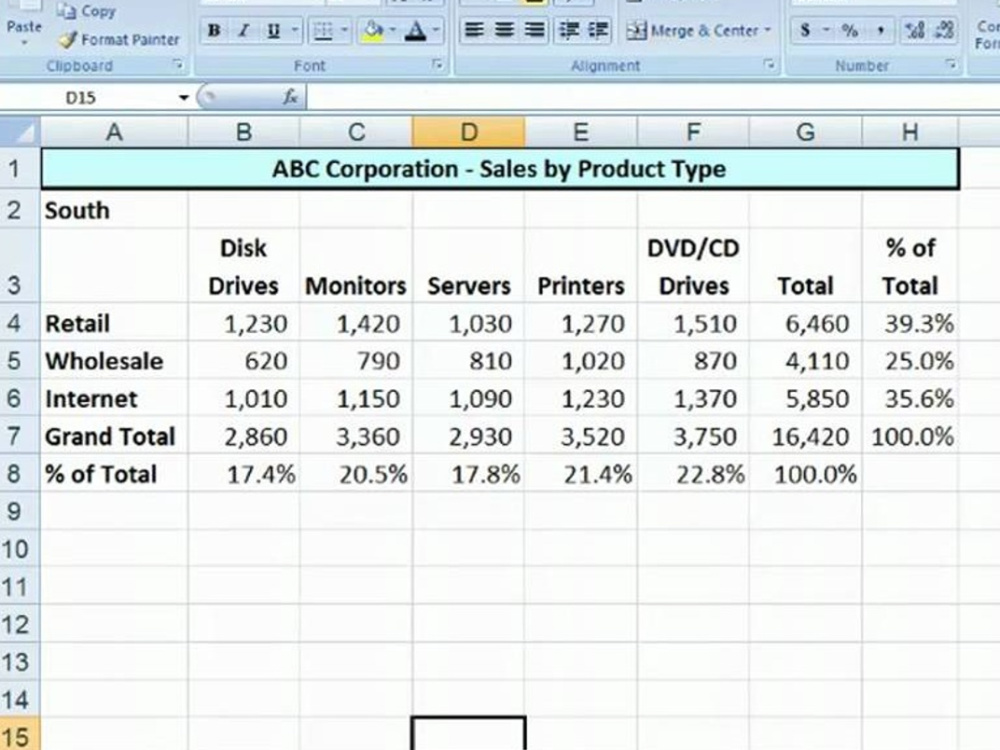Toggle Underline formatting
1000x750 pixels.
[x=274, y=30]
